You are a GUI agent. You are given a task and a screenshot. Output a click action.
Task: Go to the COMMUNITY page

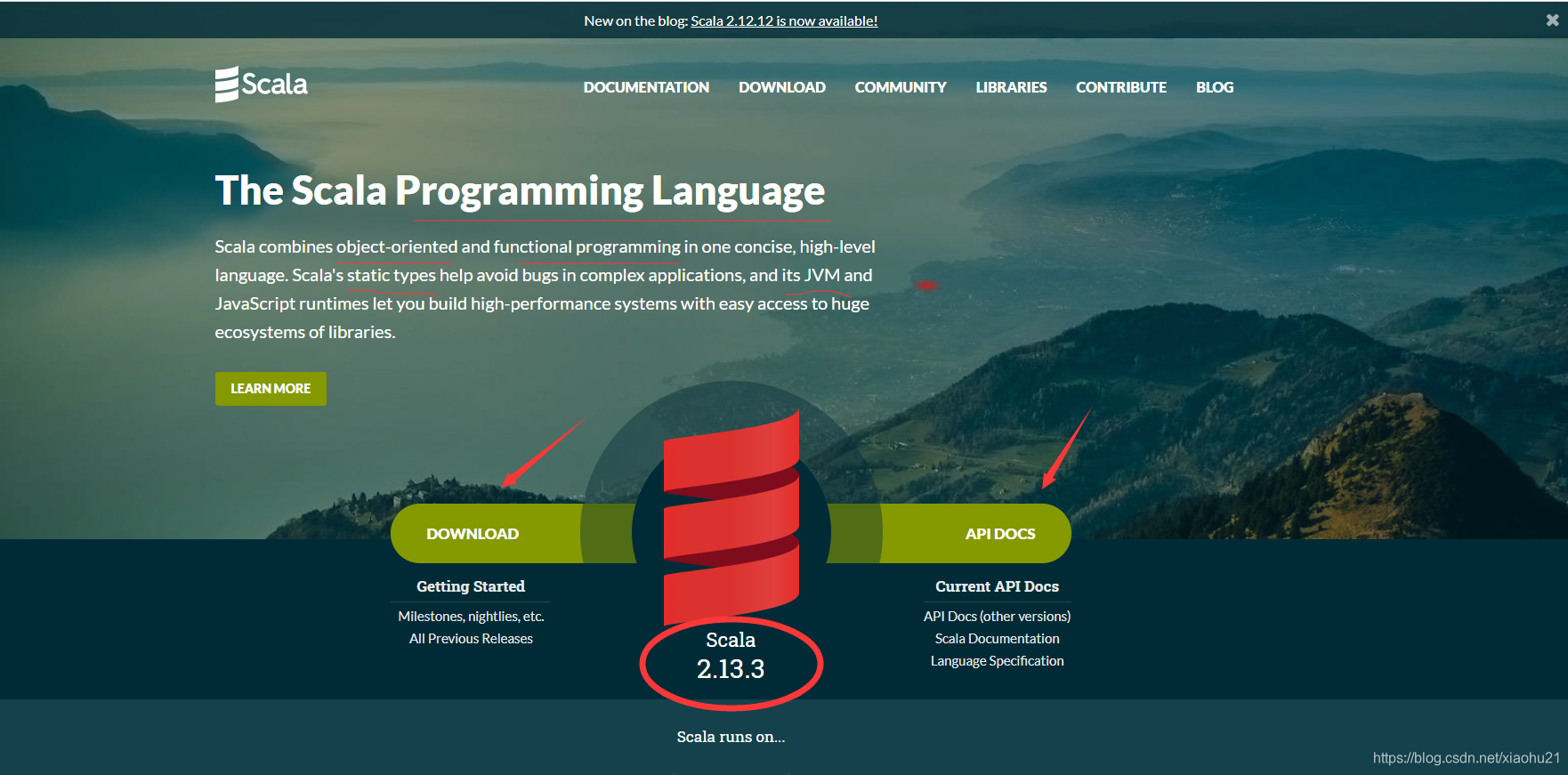point(901,87)
